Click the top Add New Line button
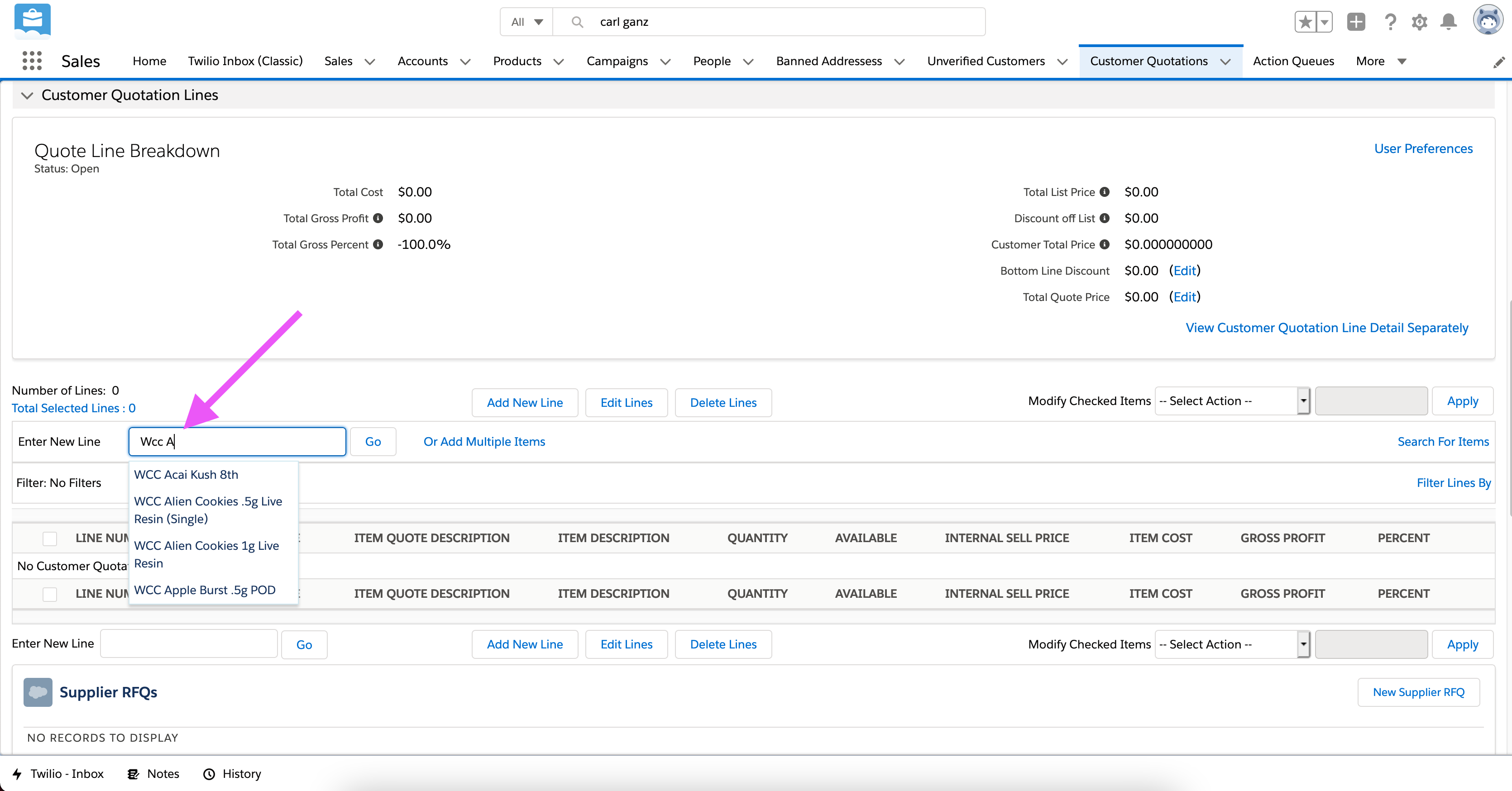Screen dimensions: 1512x791 (x=525, y=403)
